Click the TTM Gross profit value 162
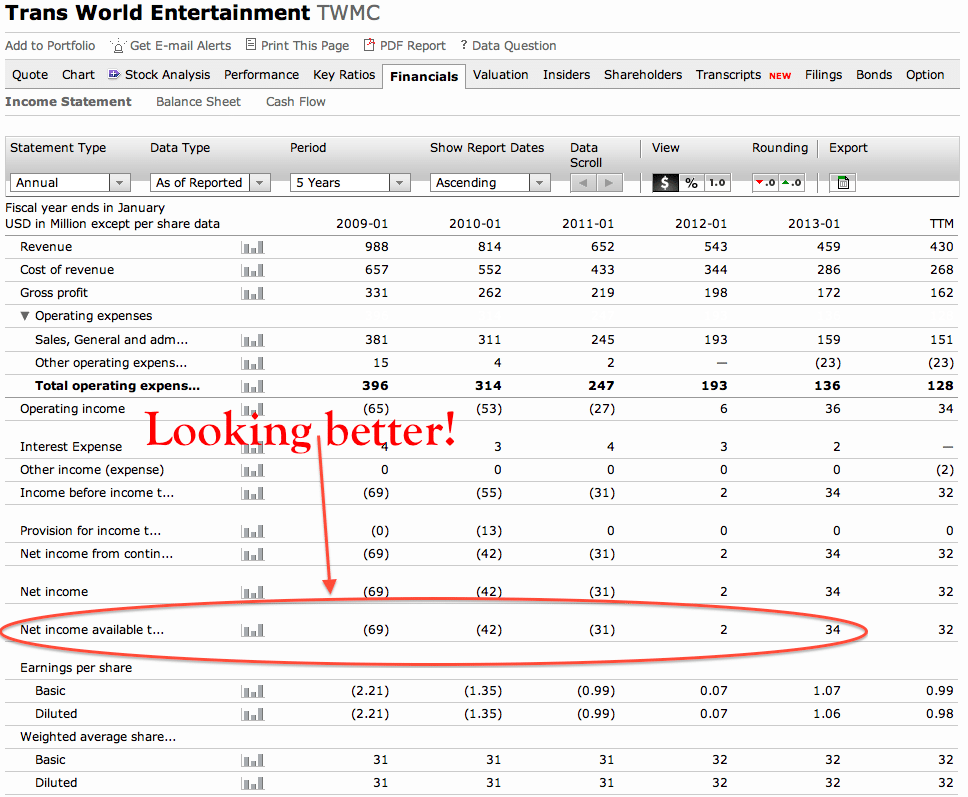Viewport: 968px width, 797px height. click(x=942, y=293)
